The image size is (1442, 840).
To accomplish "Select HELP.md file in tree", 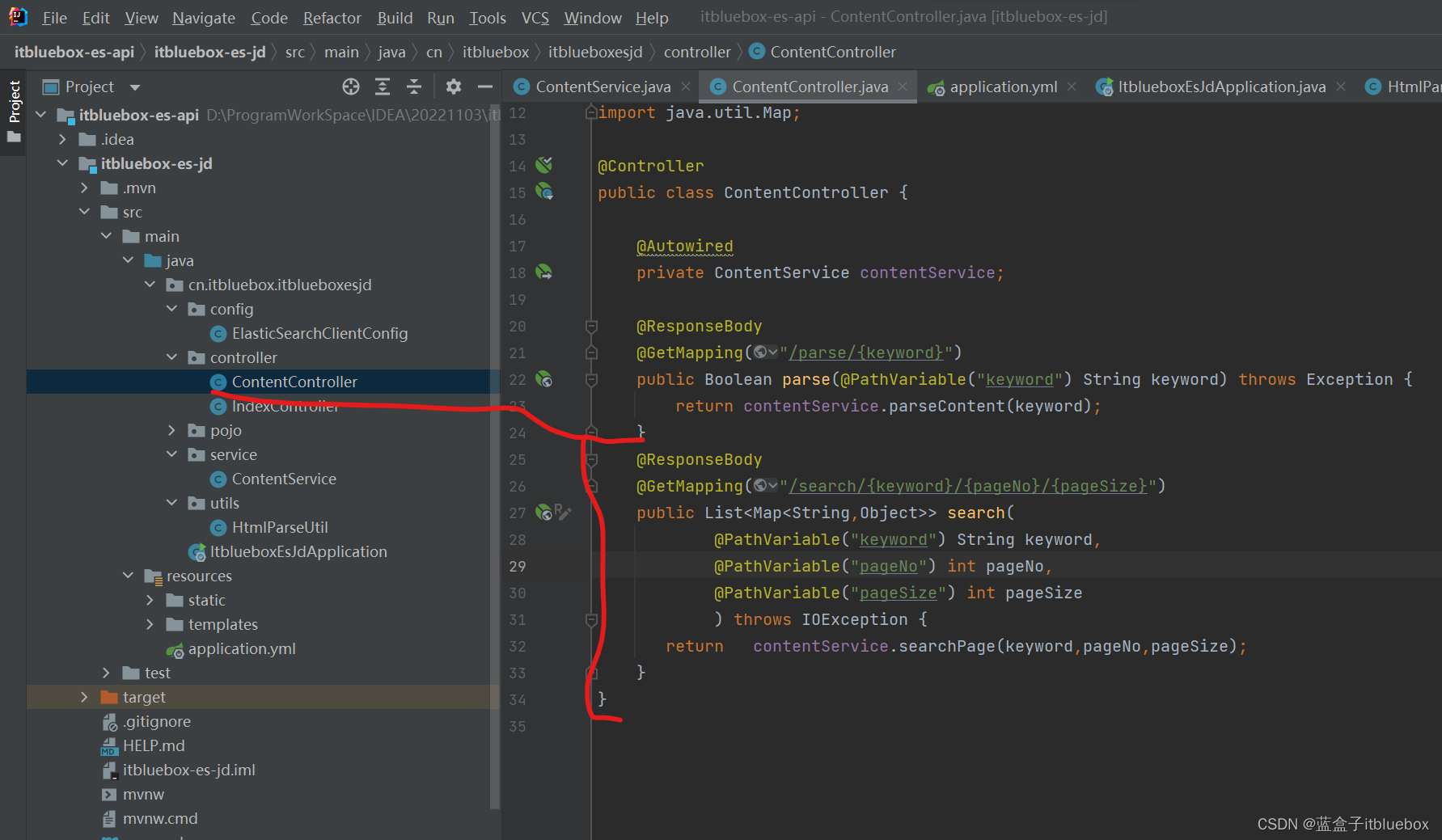I will click(154, 745).
